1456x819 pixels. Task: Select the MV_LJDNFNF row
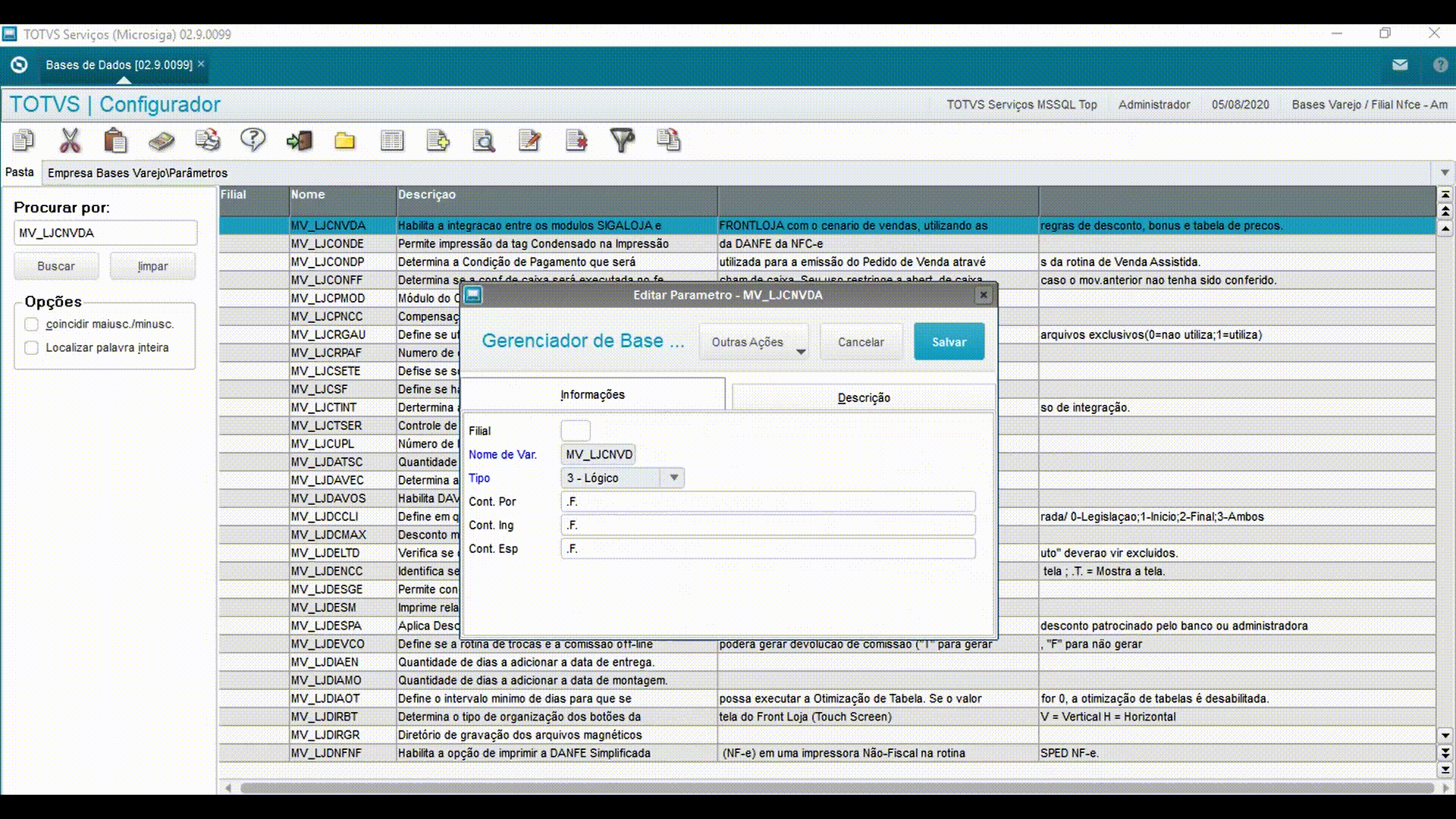click(827, 753)
